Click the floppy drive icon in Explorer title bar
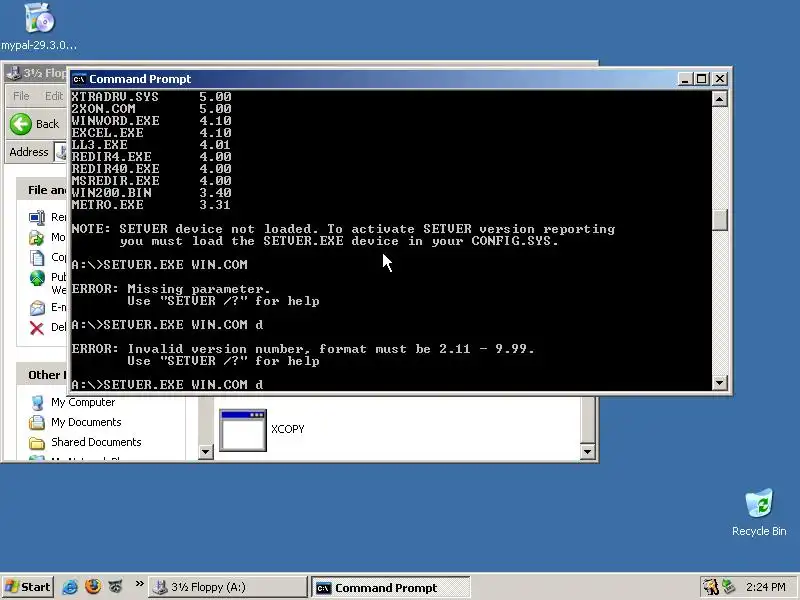The image size is (800, 600). pyautogui.click(x=13, y=73)
